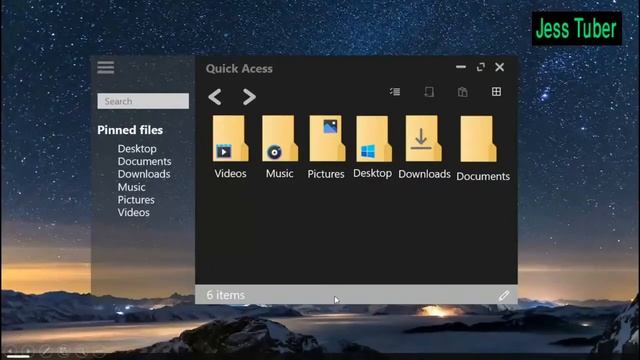Select the Documents folder icon
The width and height of the screenshot is (640, 360).
click(x=478, y=139)
